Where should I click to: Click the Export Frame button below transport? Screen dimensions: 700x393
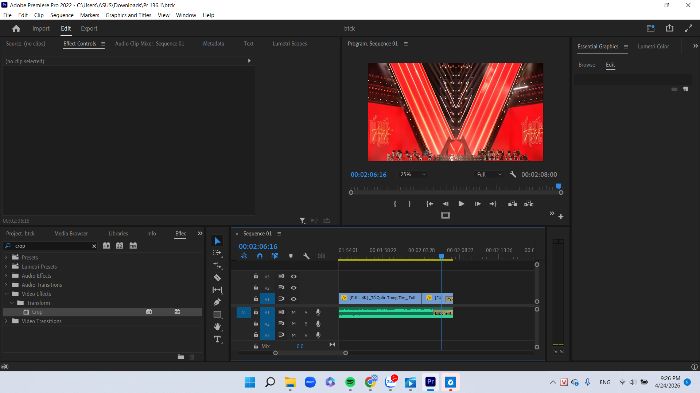[x=446, y=215]
